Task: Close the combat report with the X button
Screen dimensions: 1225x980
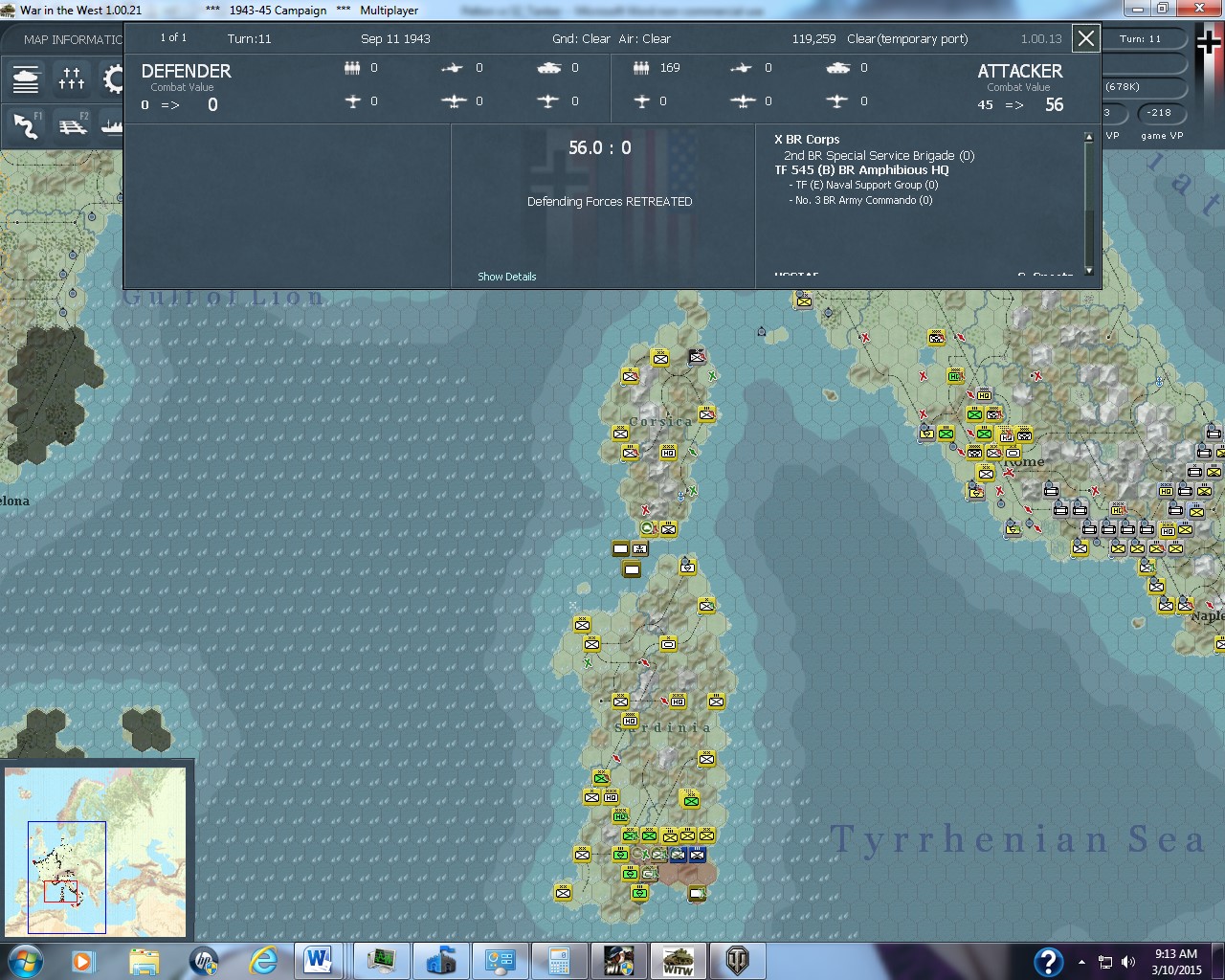Action: click(1086, 39)
